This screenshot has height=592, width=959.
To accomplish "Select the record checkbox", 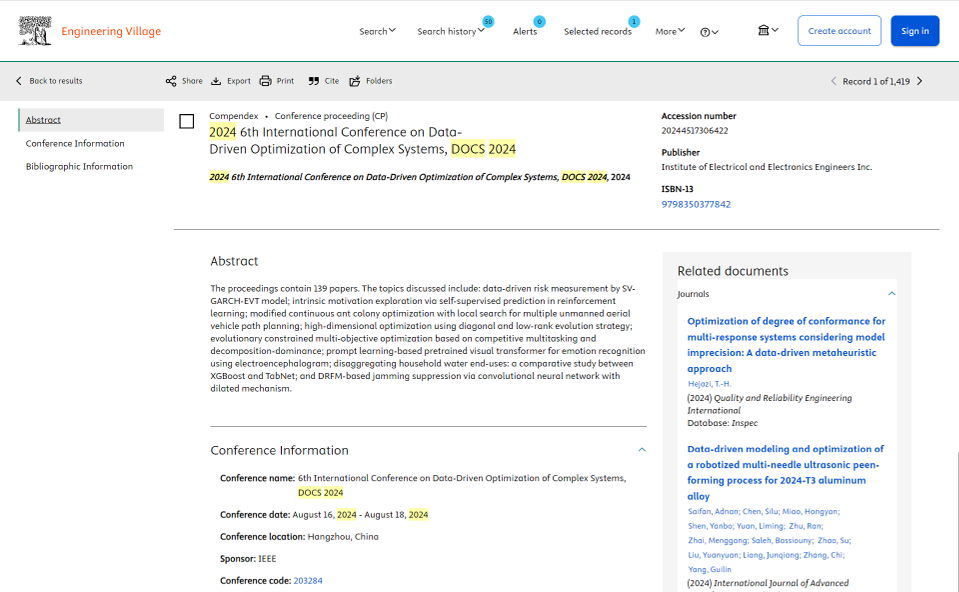I will click(187, 122).
